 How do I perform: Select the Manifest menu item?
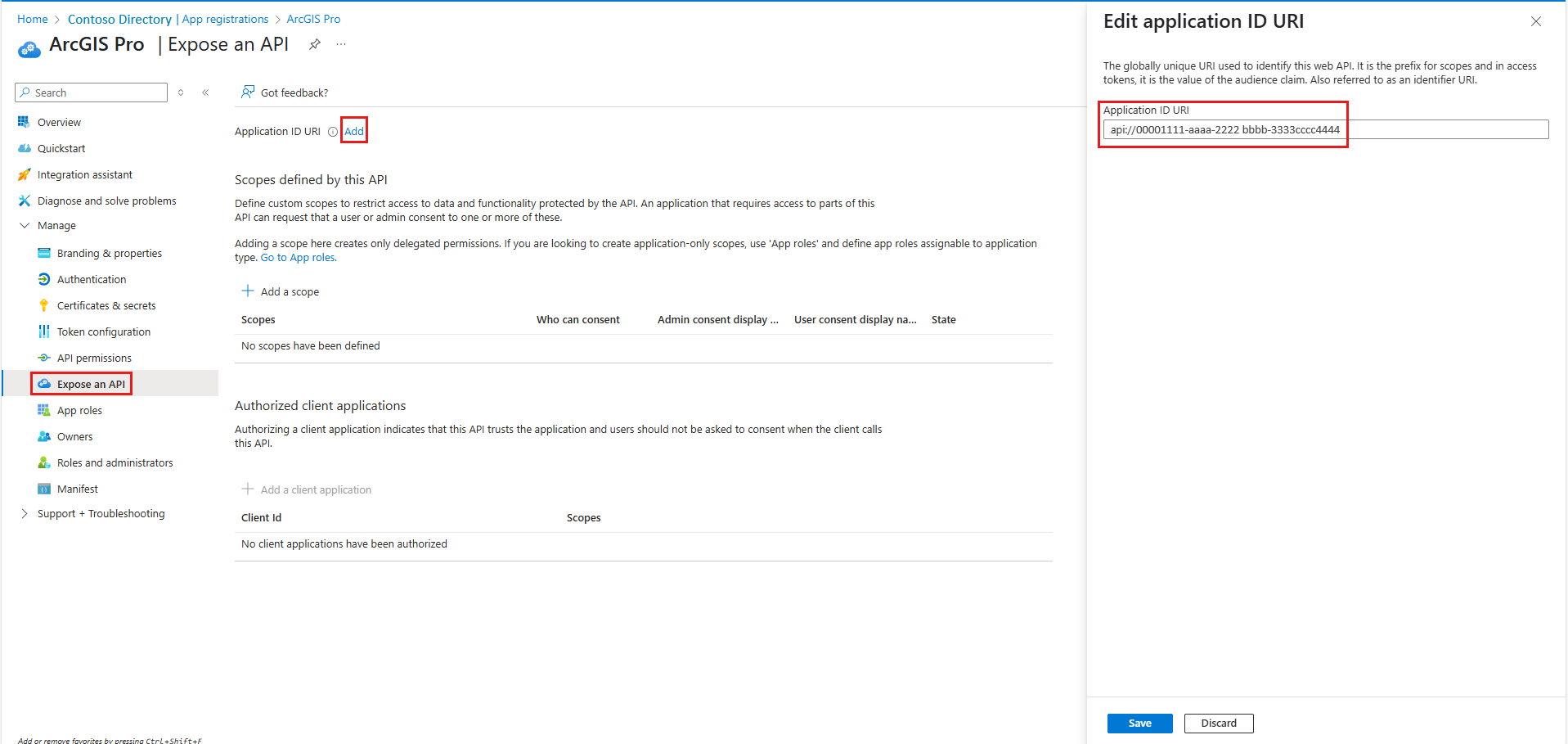point(78,489)
